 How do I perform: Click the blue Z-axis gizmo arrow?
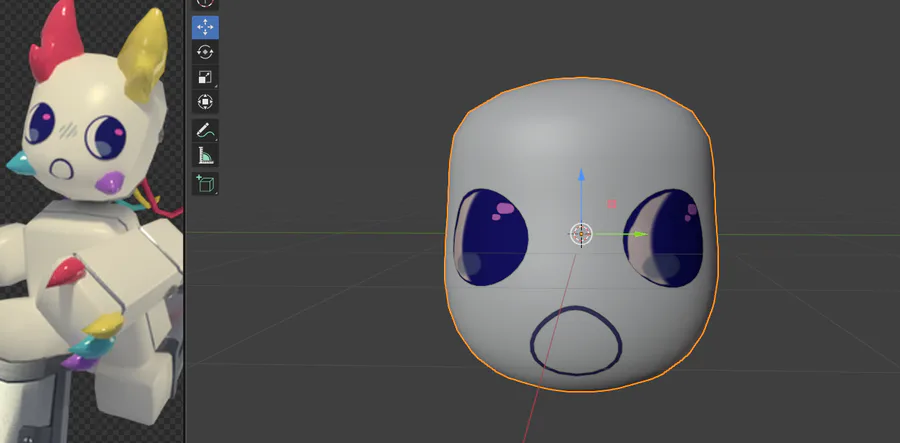(x=581, y=174)
